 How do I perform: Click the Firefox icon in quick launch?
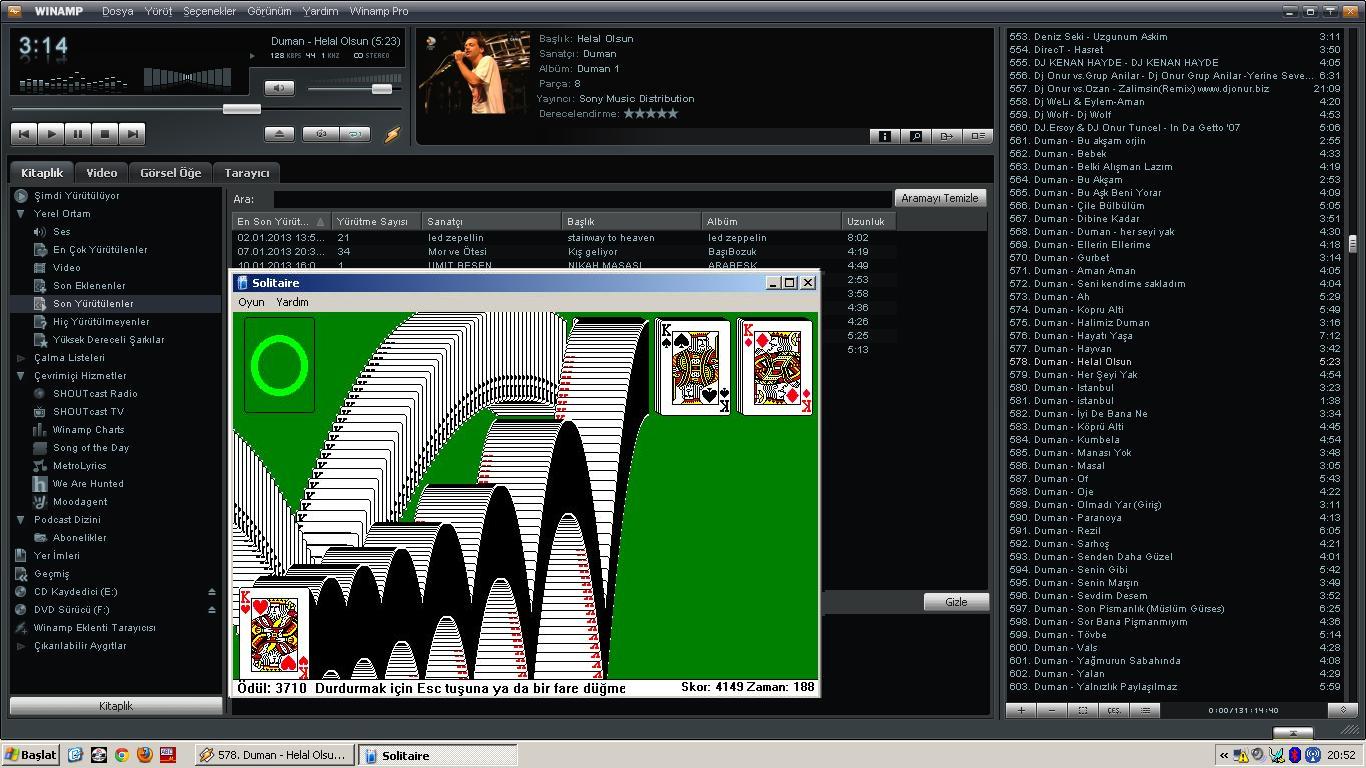coord(144,755)
